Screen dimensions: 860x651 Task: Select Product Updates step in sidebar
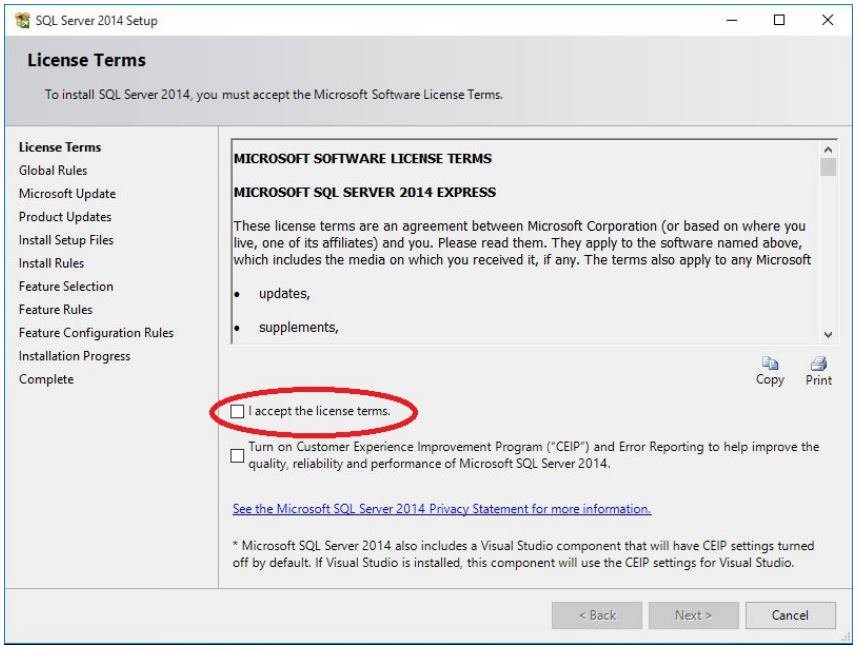click(x=65, y=217)
